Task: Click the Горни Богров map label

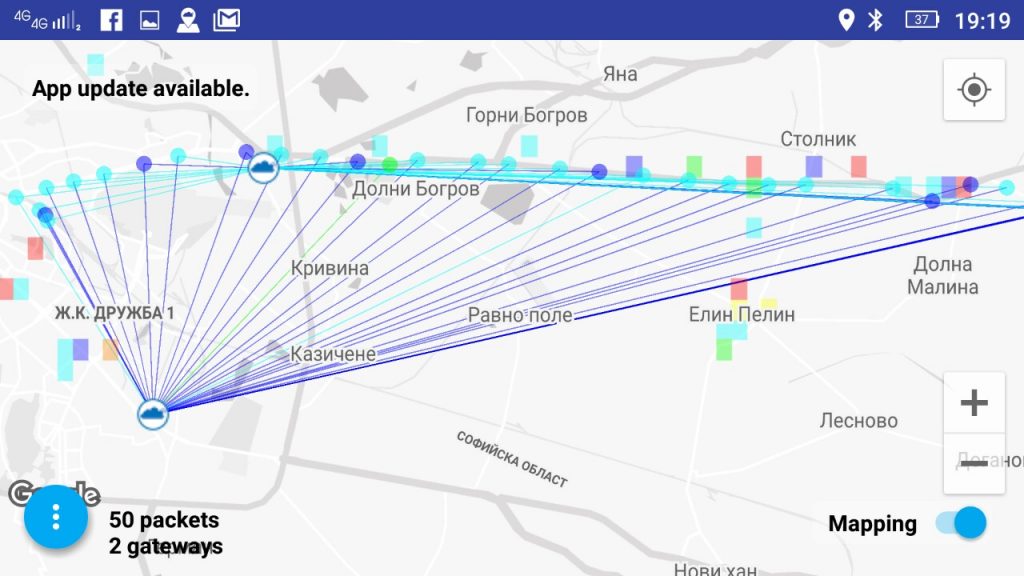Action: click(526, 115)
